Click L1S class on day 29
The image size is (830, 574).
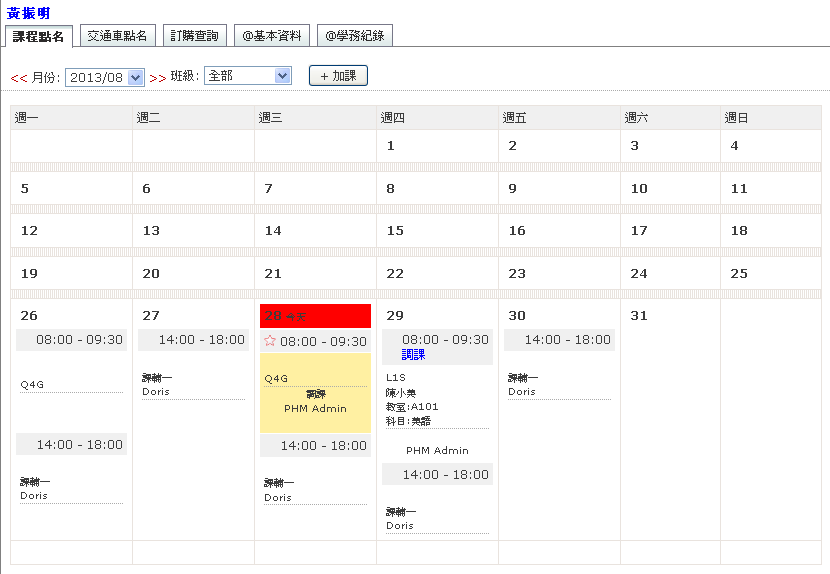(x=396, y=378)
